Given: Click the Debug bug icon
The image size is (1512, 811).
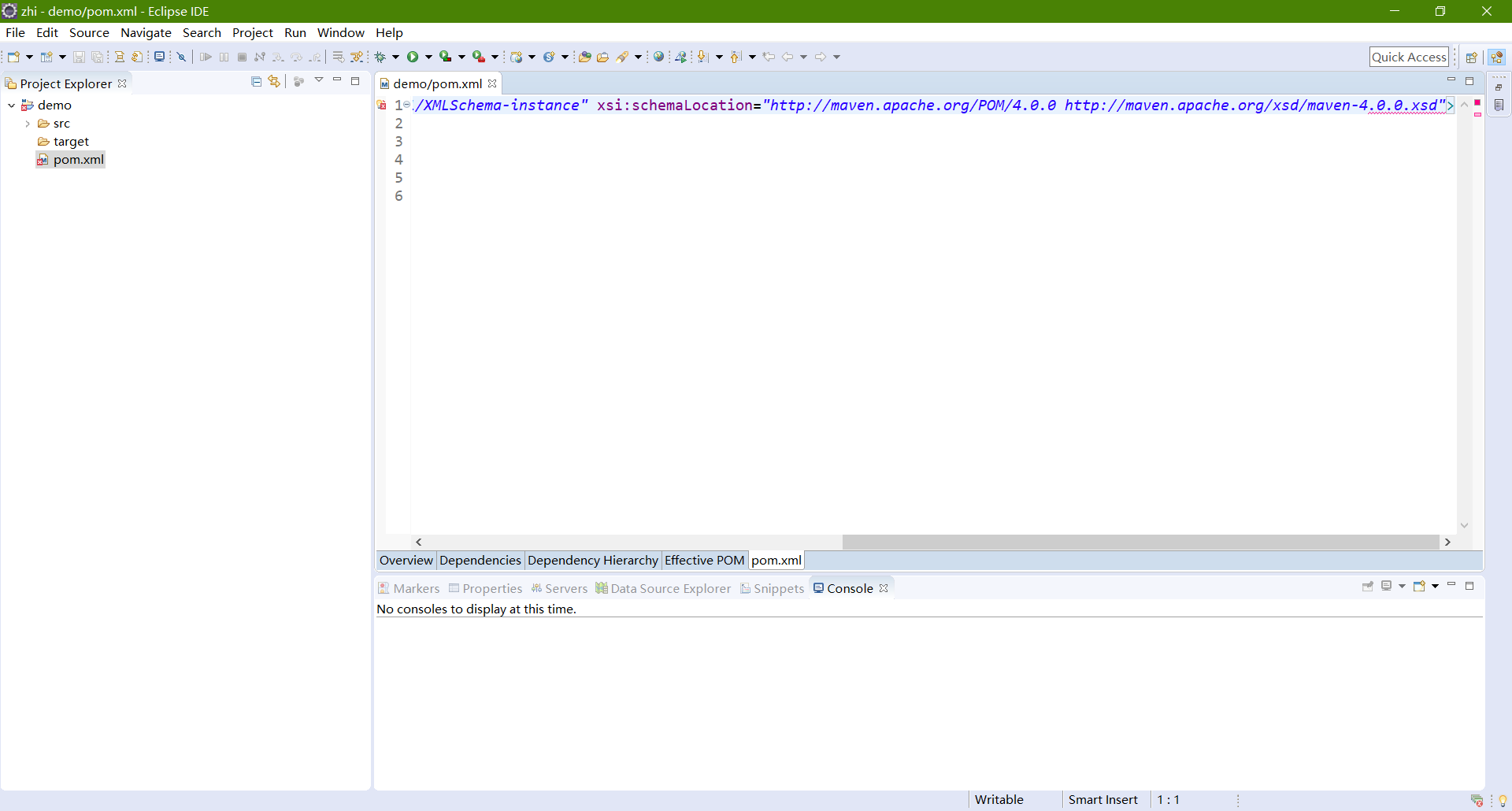Looking at the screenshot, I should [380, 57].
